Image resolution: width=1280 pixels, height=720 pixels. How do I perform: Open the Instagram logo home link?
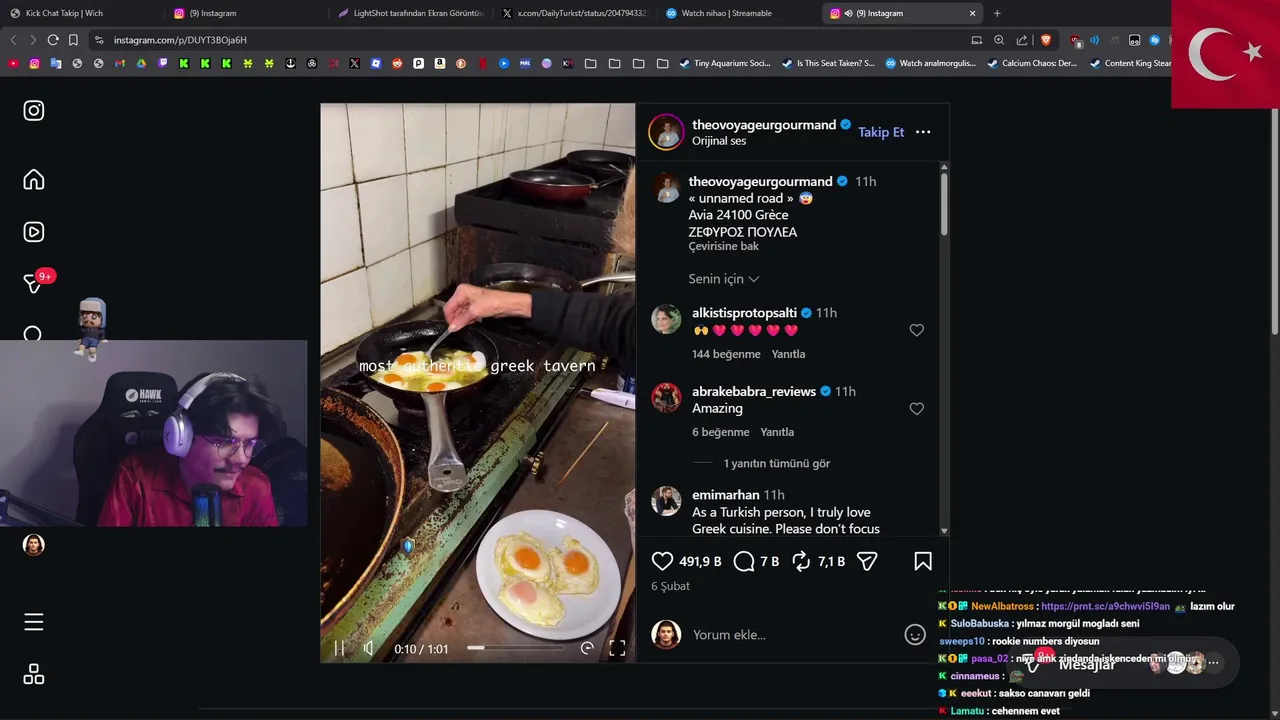[x=34, y=111]
